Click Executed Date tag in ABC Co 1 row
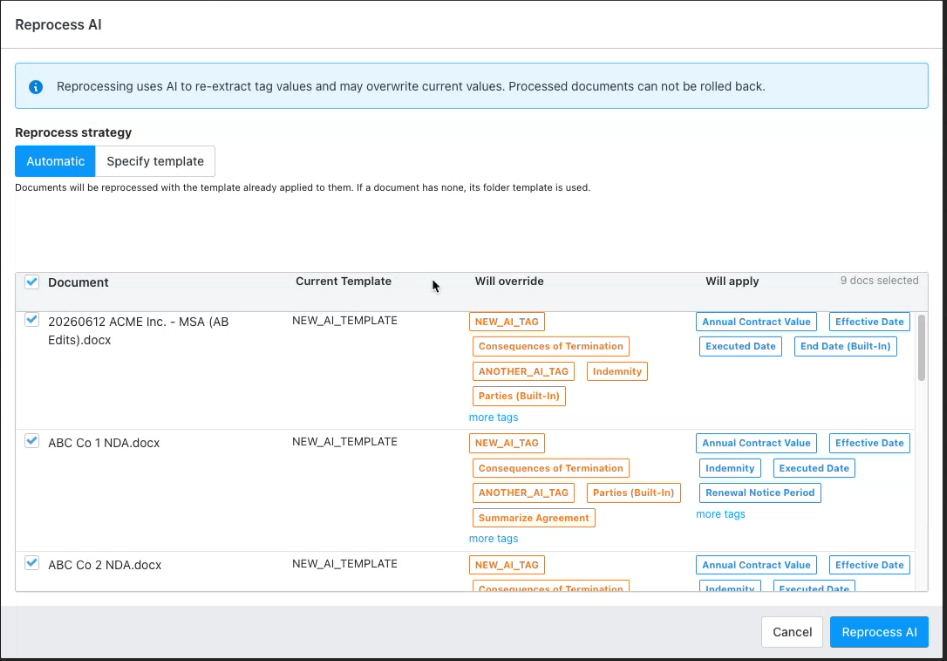 click(x=814, y=468)
